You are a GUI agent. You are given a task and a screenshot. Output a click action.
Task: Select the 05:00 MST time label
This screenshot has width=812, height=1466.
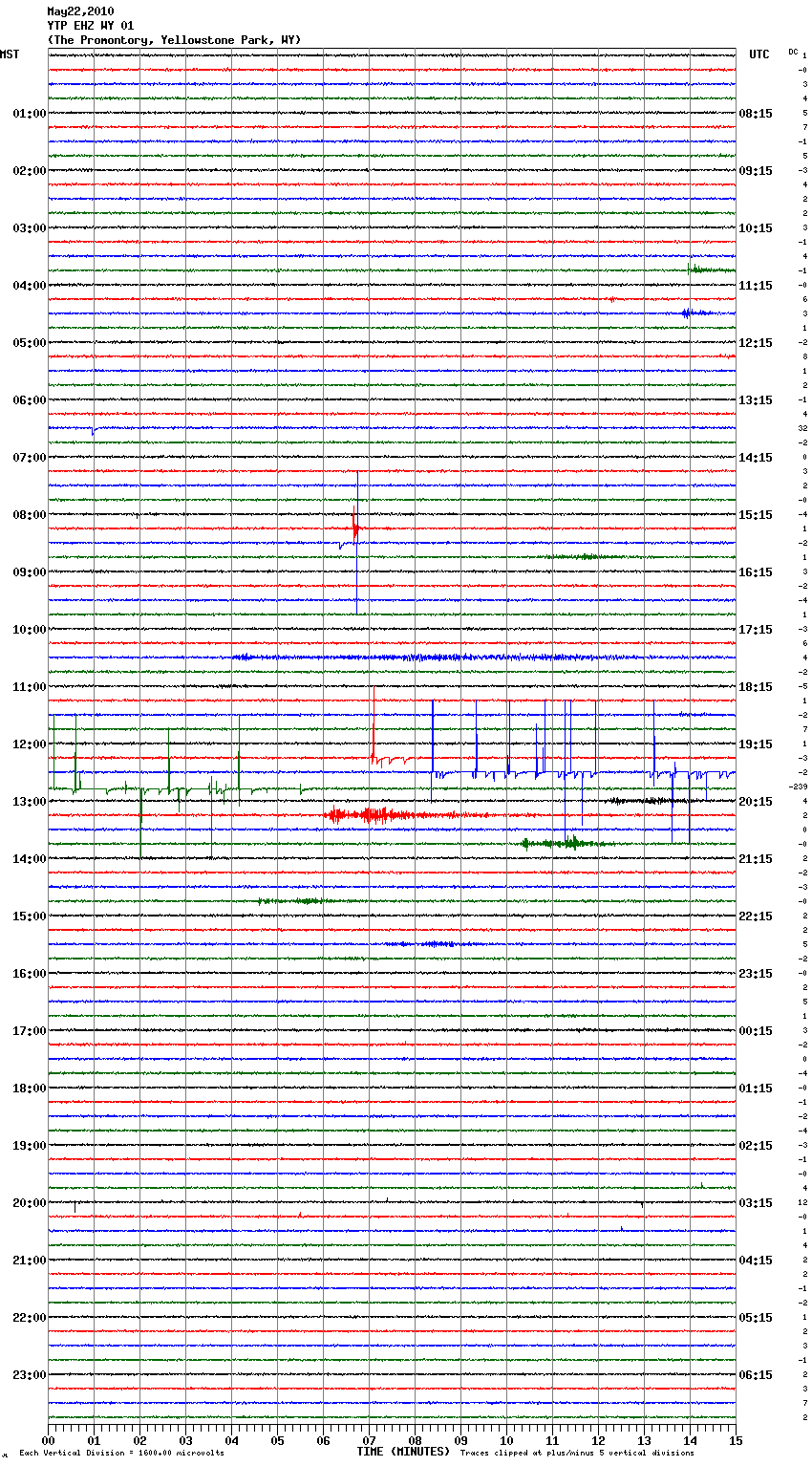pos(29,343)
